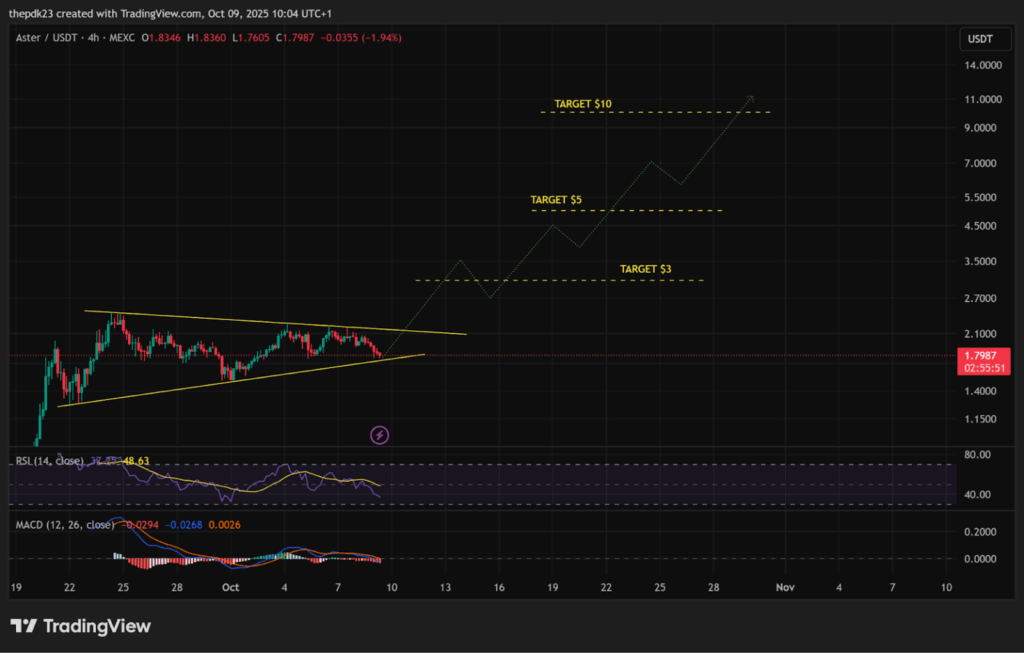The width and height of the screenshot is (1024, 653).
Task: Click the TradingView logo at bottom left
Action: [81, 626]
